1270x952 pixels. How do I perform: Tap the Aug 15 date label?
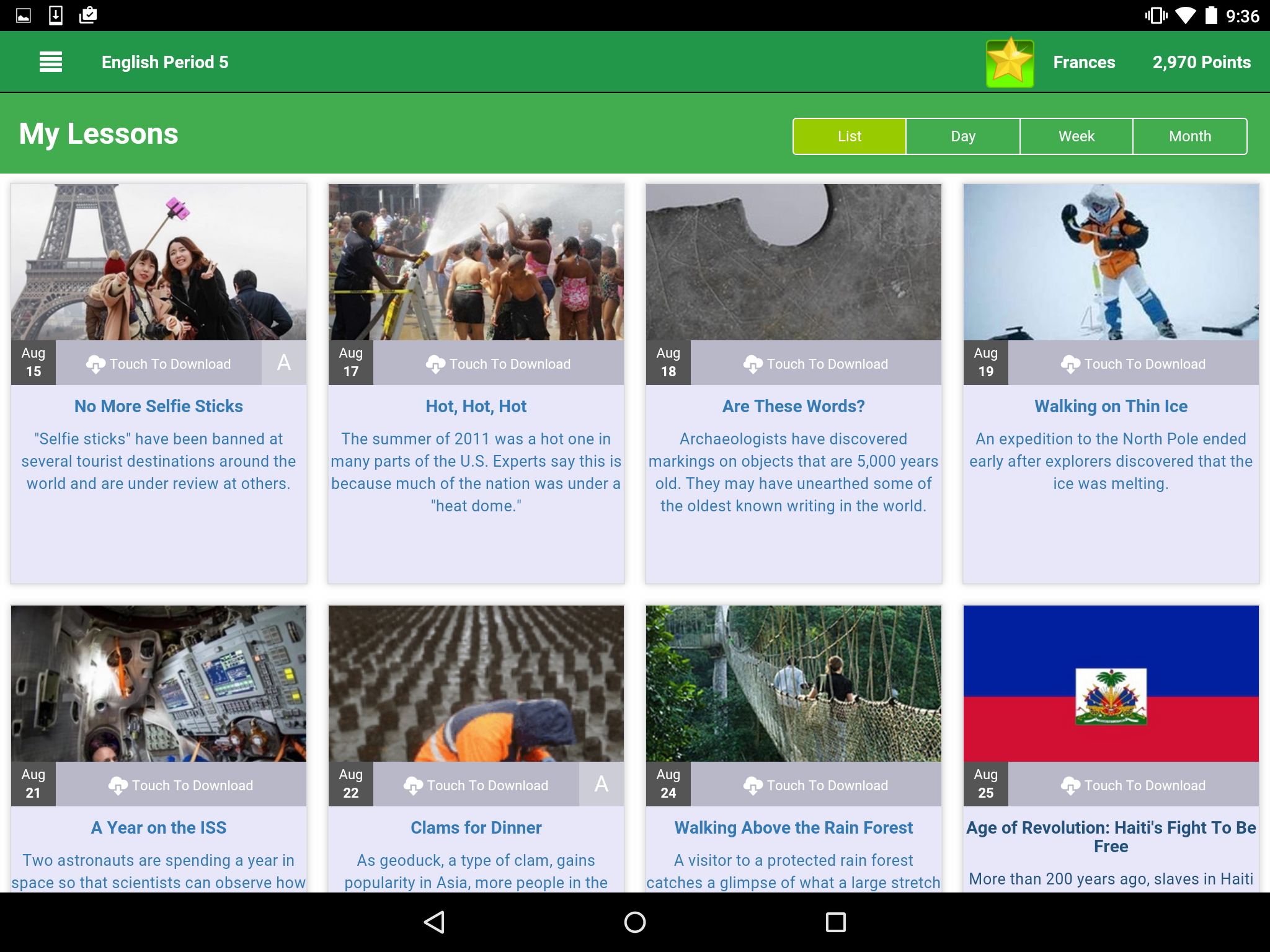click(x=33, y=363)
